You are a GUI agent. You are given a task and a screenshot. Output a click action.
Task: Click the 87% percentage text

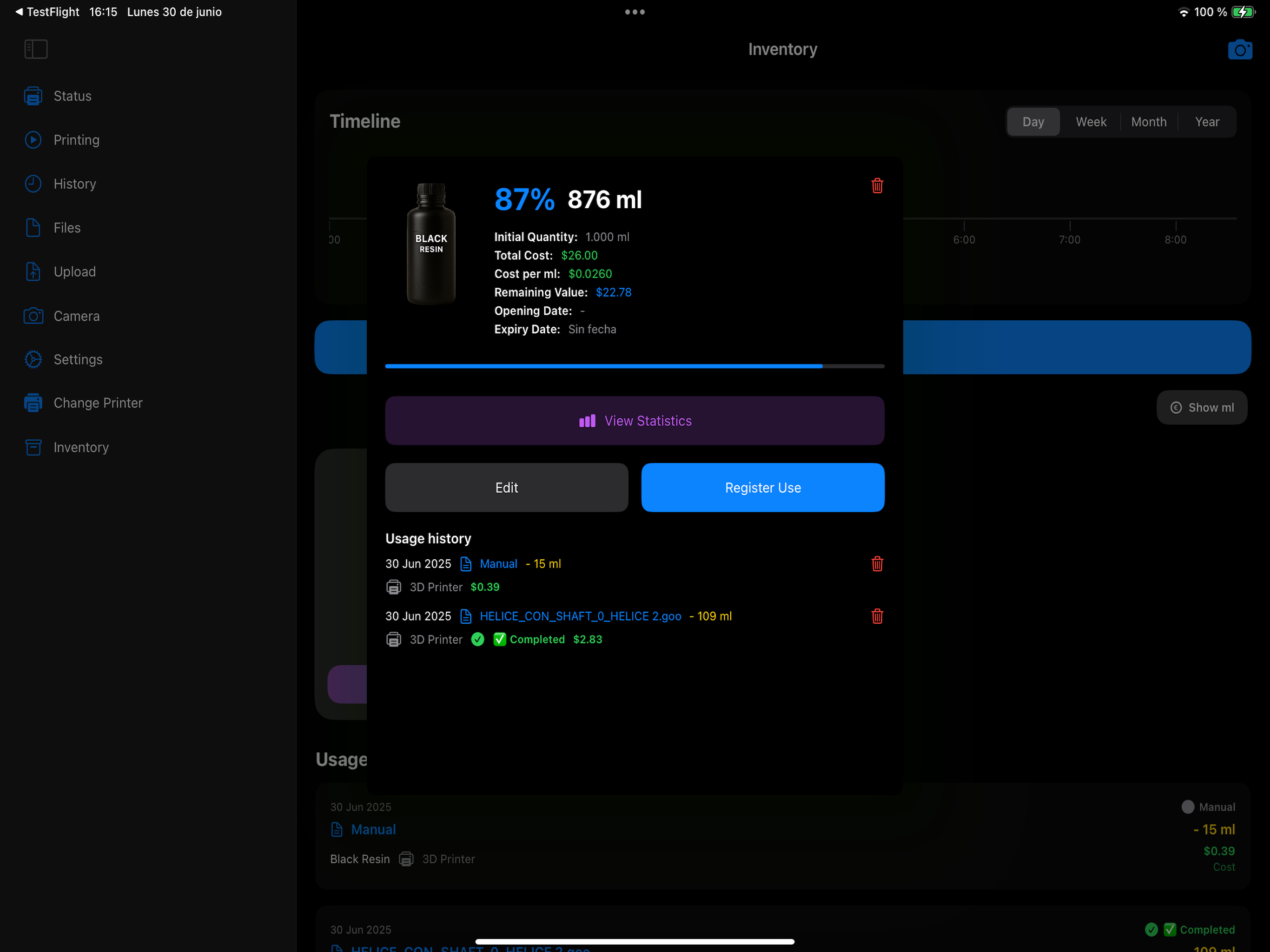click(x=524, y=200)
